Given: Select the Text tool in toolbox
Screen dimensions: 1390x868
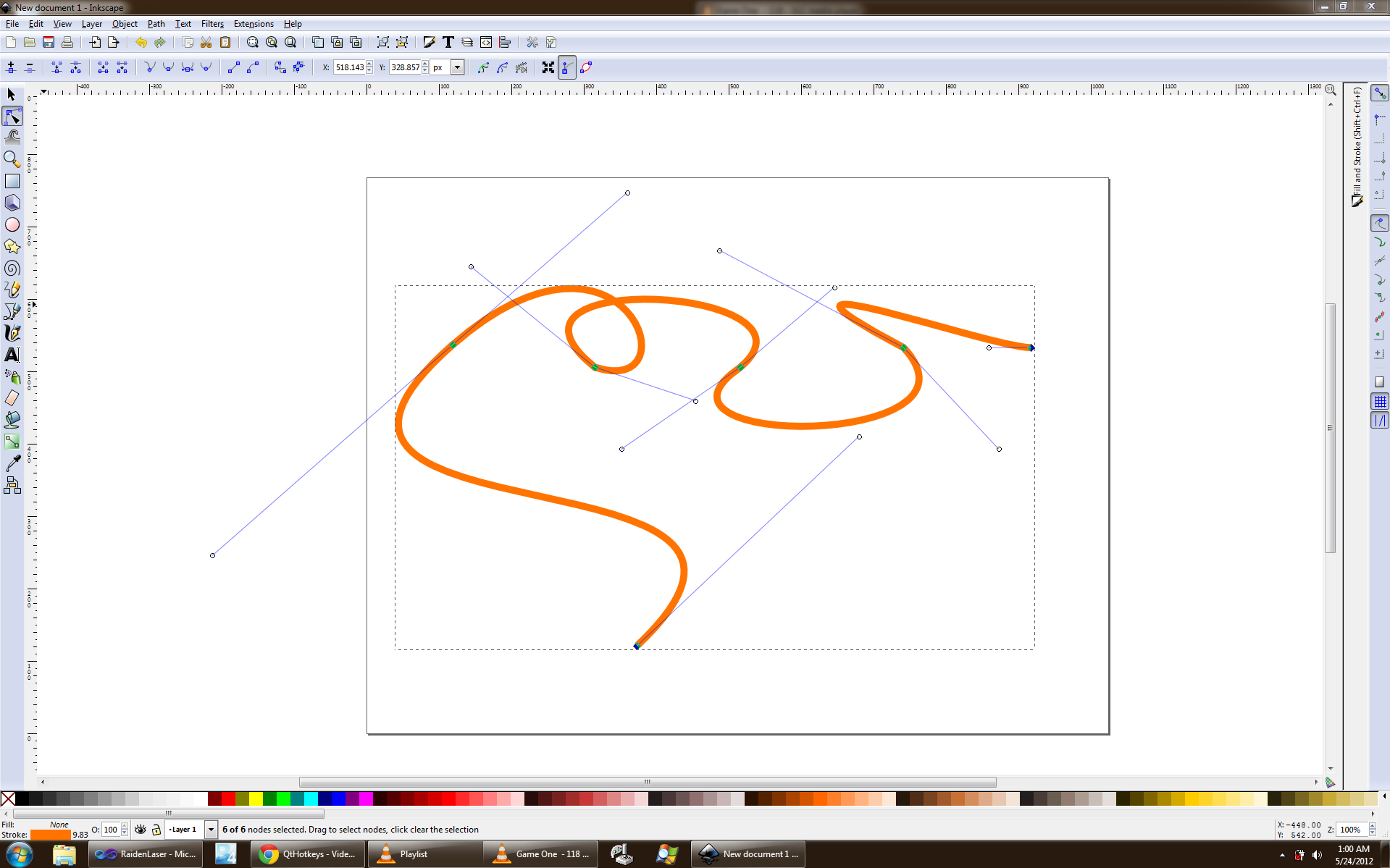Looking at the screenshot, I should [12, 355].
